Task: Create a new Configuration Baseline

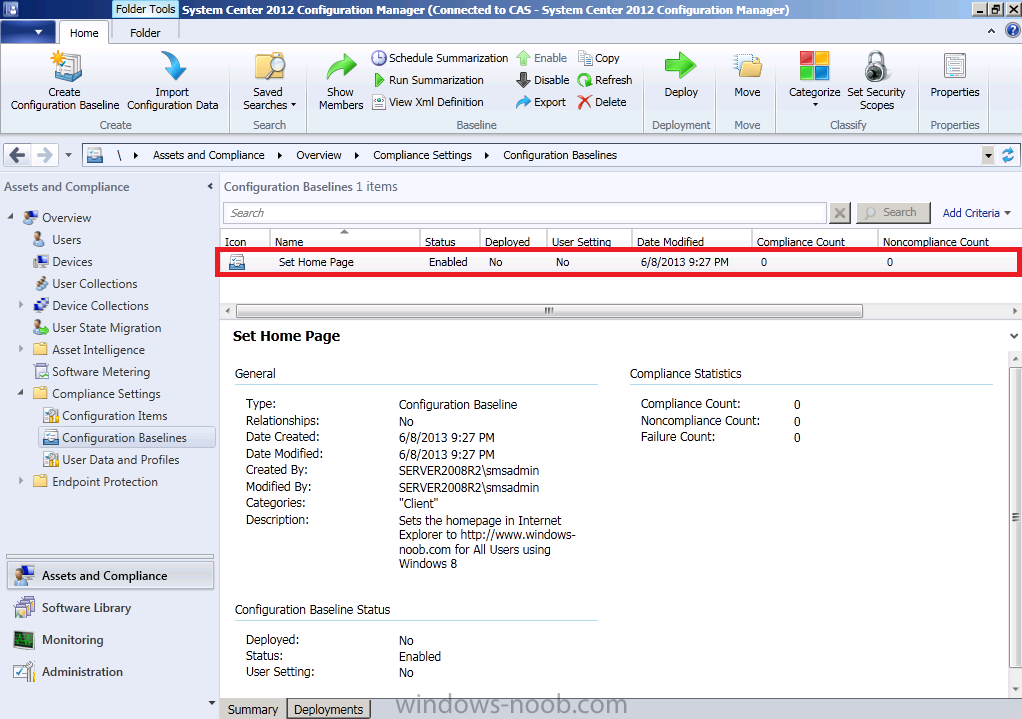Action: click(x=65, y=81)
